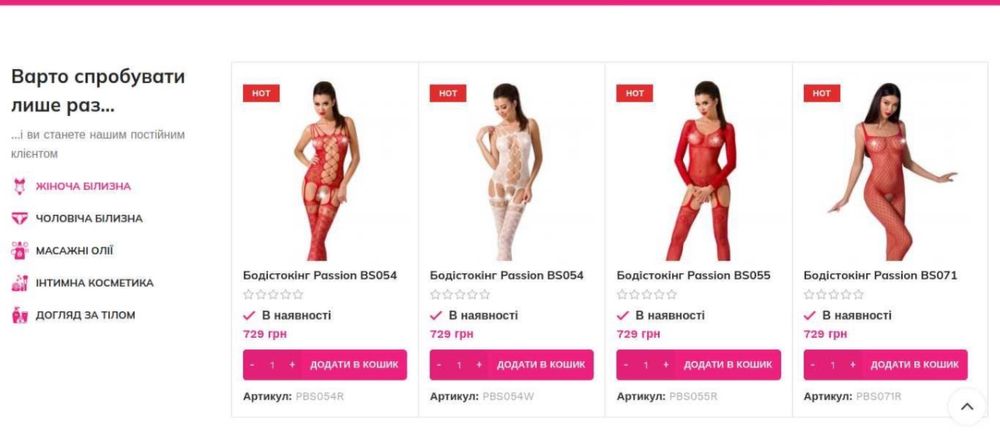The height and width of the screenshot is (433, 1000).
Task: Click the cosmetics icon beside Інтимна косметика
Action: [x=20, y=283]
